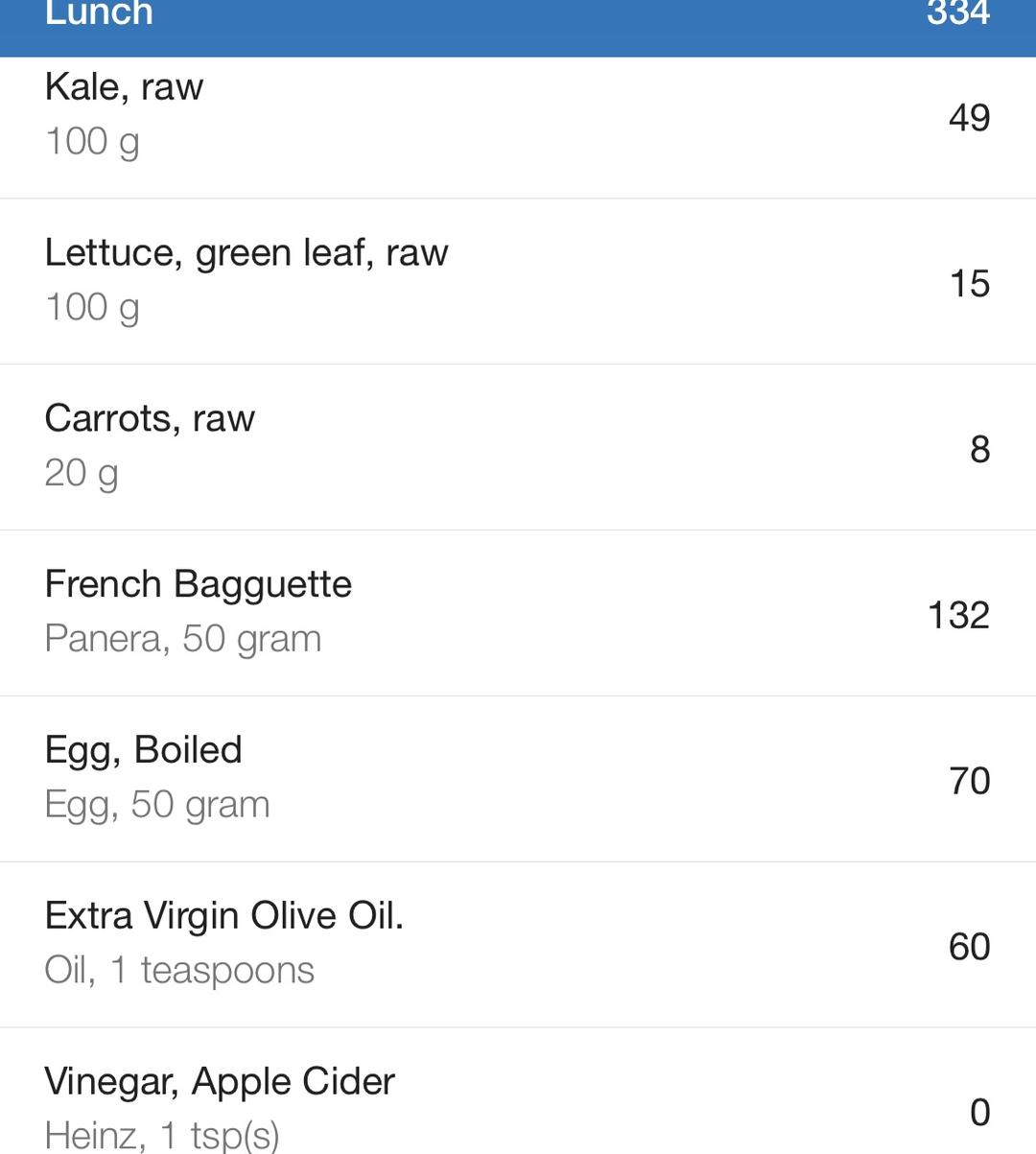The image size is (1036, 1154).
Task: Tap the 100 g serving under Kale
Action: pyautogui.click(x=92, y=142)
